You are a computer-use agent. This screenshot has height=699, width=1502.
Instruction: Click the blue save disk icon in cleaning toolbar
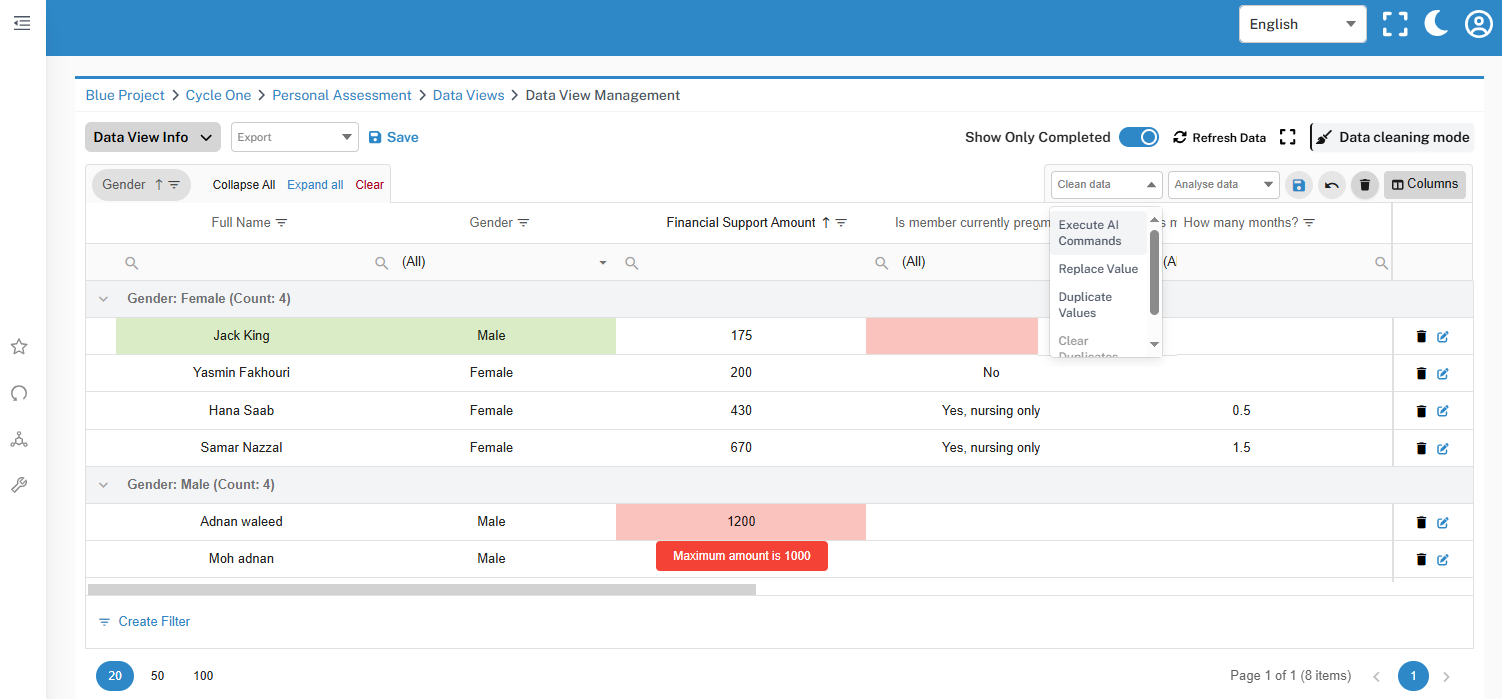[x=1298, y=184]
